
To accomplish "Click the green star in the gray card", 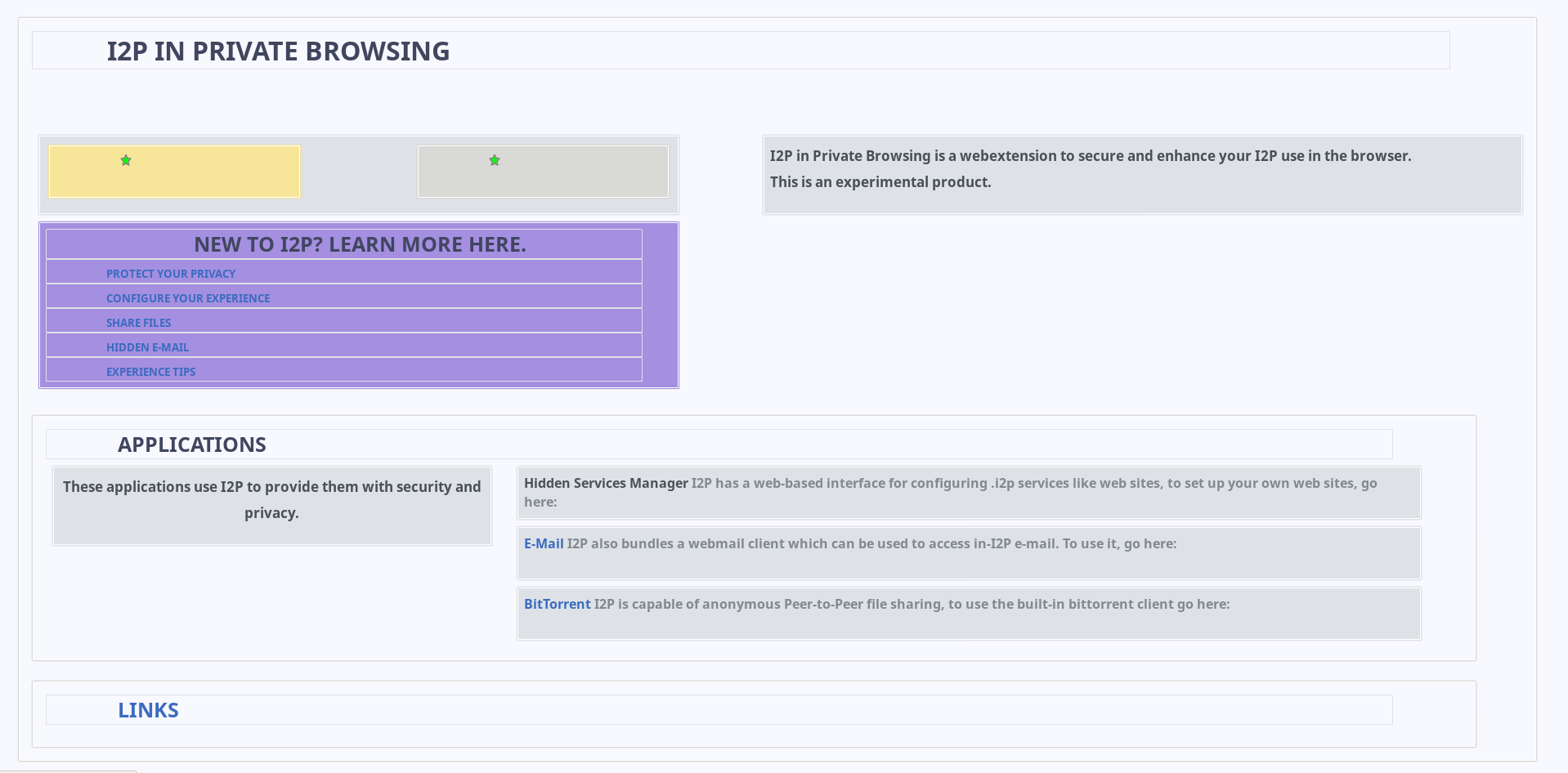I will [x=495, y=160].
